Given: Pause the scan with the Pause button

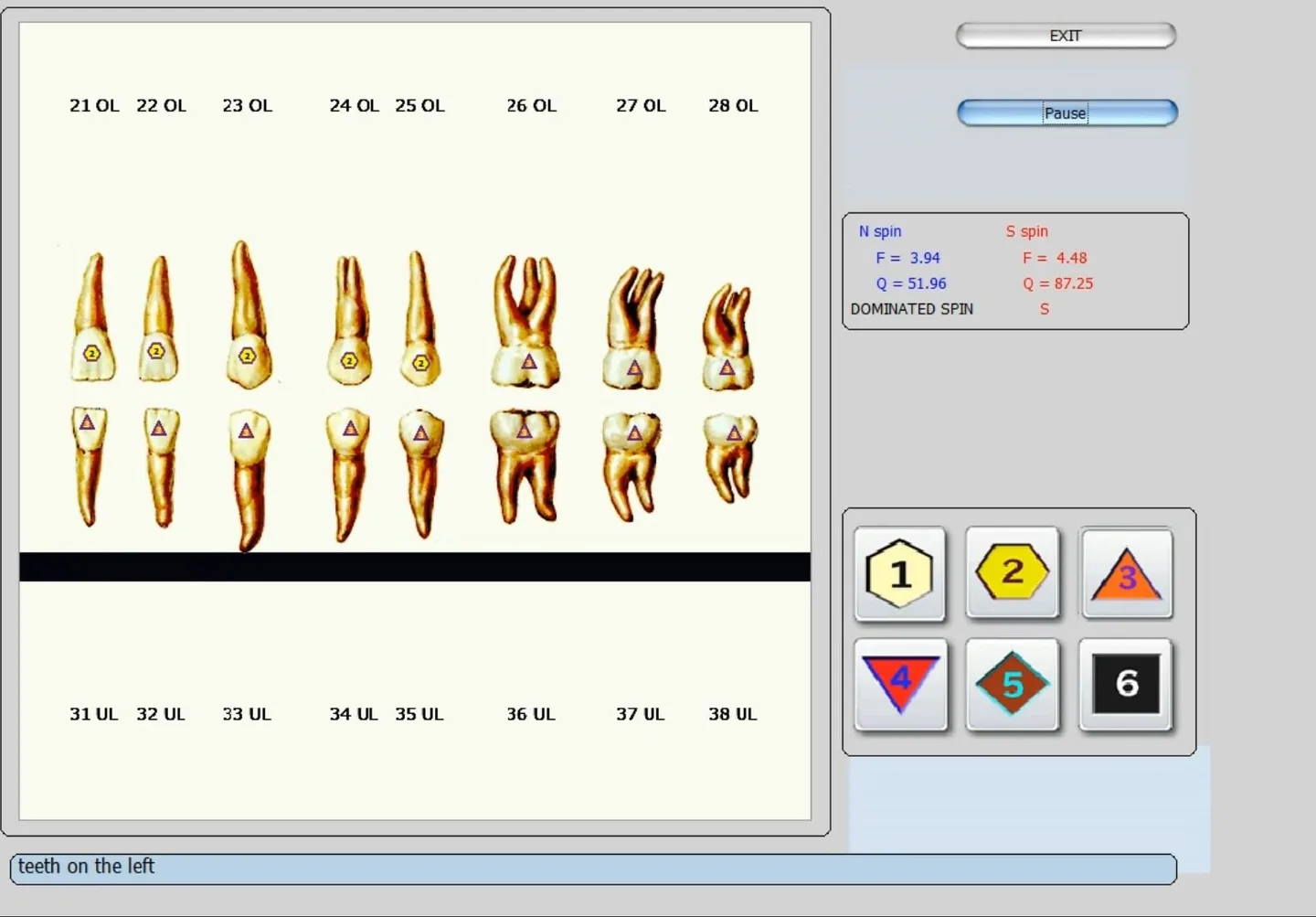Looking at the screenshot, I should point(1067,113).
